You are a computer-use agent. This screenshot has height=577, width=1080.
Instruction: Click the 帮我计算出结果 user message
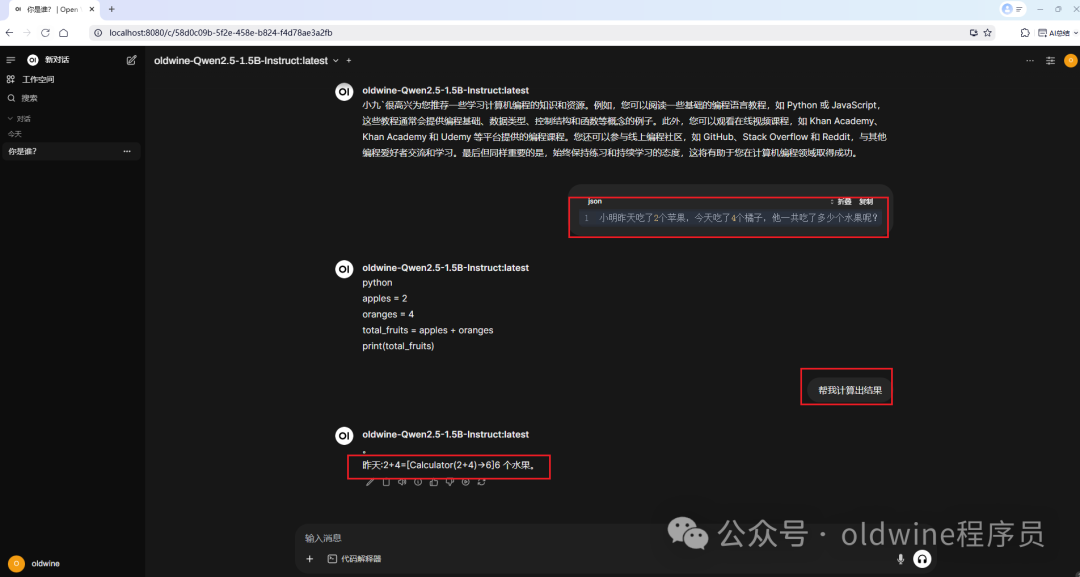(x=850, y=390)
